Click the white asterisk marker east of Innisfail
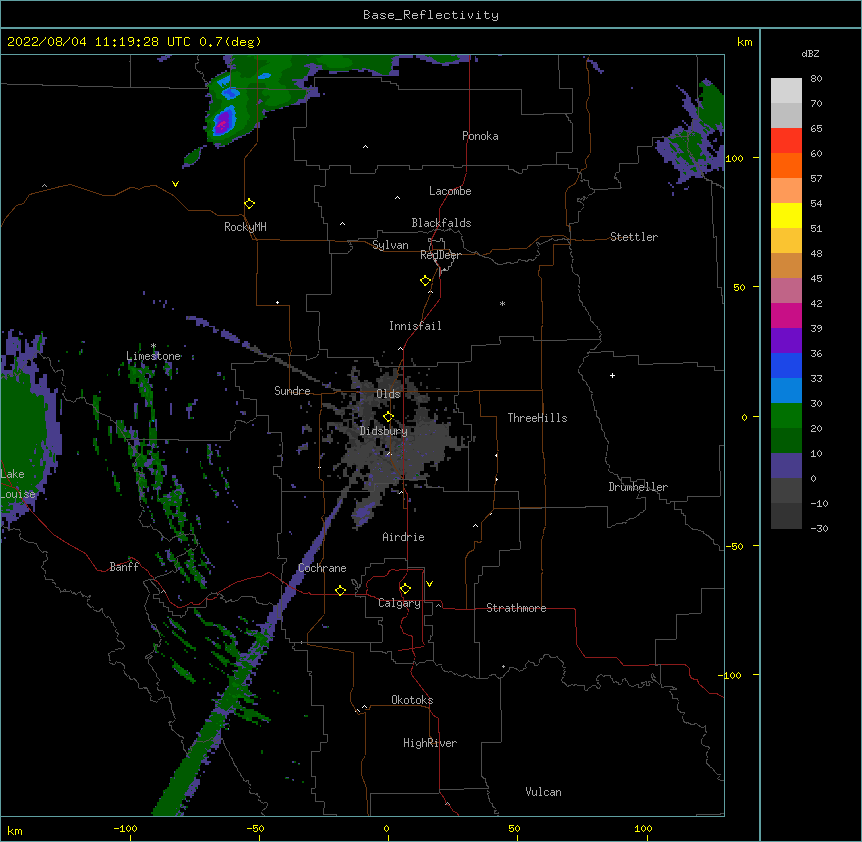Image resolution: width=862 pixels, height=842 pixels. pyautogui.click(x=502, y=303)
